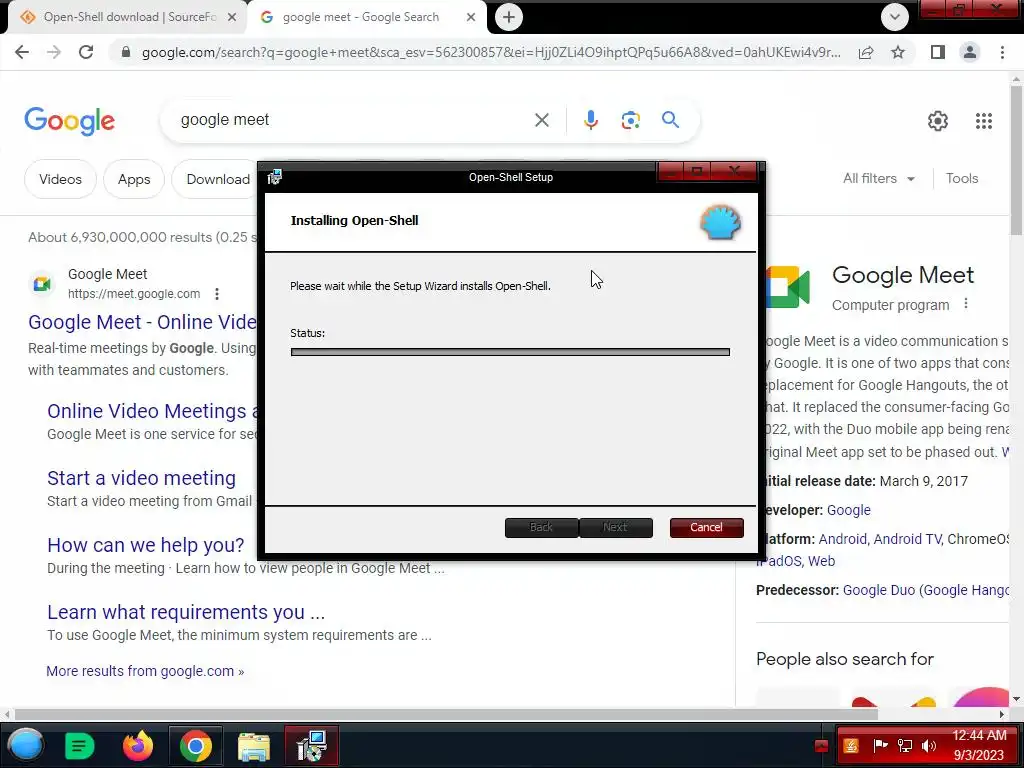
Task: Open the volume tray icon
Action: point(928,746)
